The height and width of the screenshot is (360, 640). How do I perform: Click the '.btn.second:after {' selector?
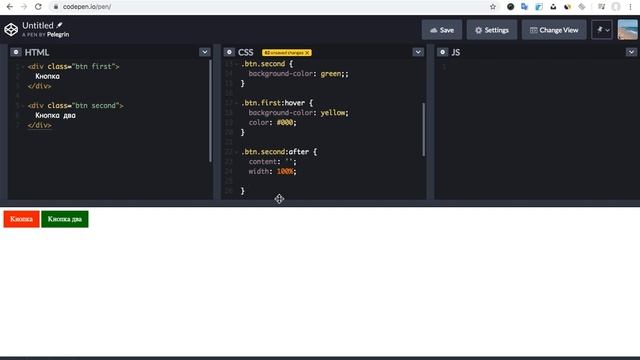pyautogui.click(x=279, y=152)
